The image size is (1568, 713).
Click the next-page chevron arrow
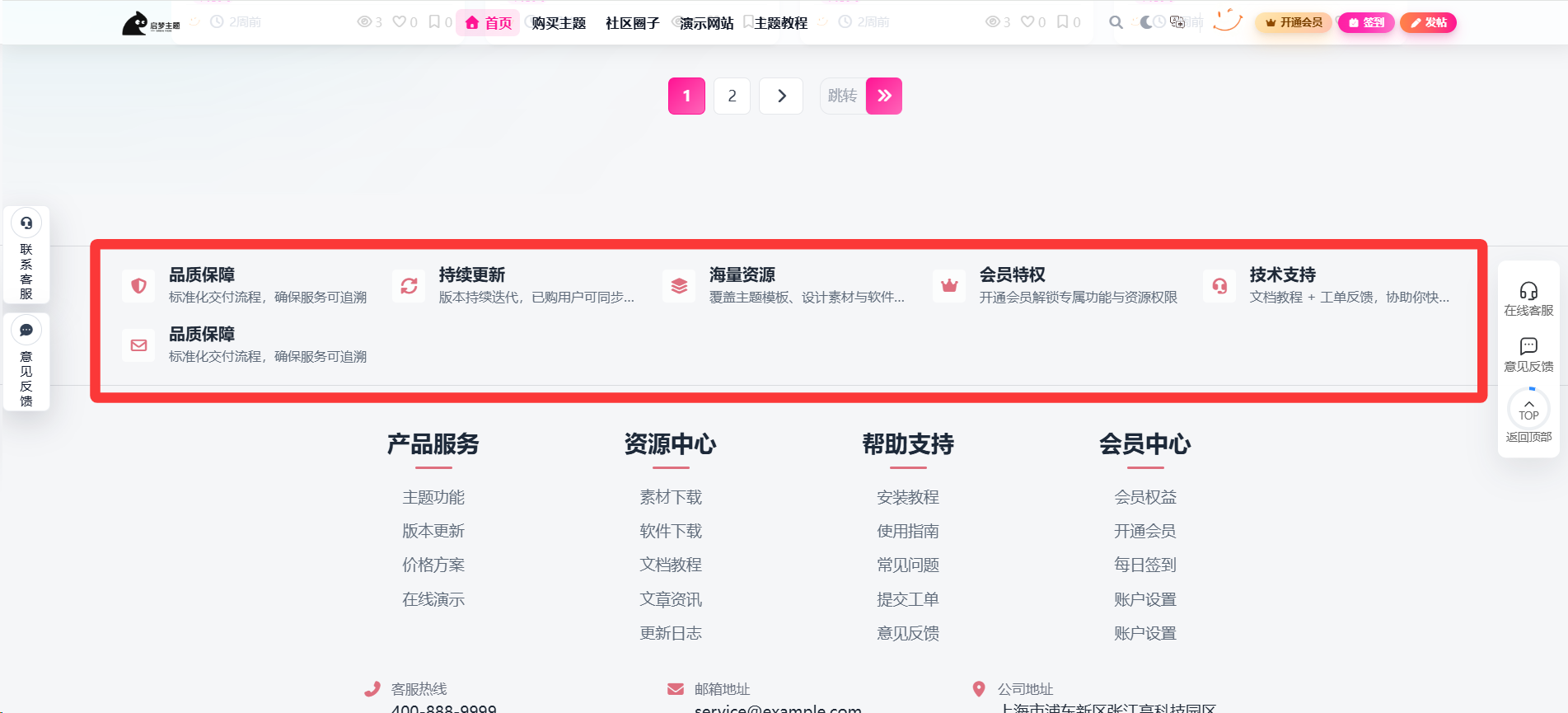(x=782, y=96)
